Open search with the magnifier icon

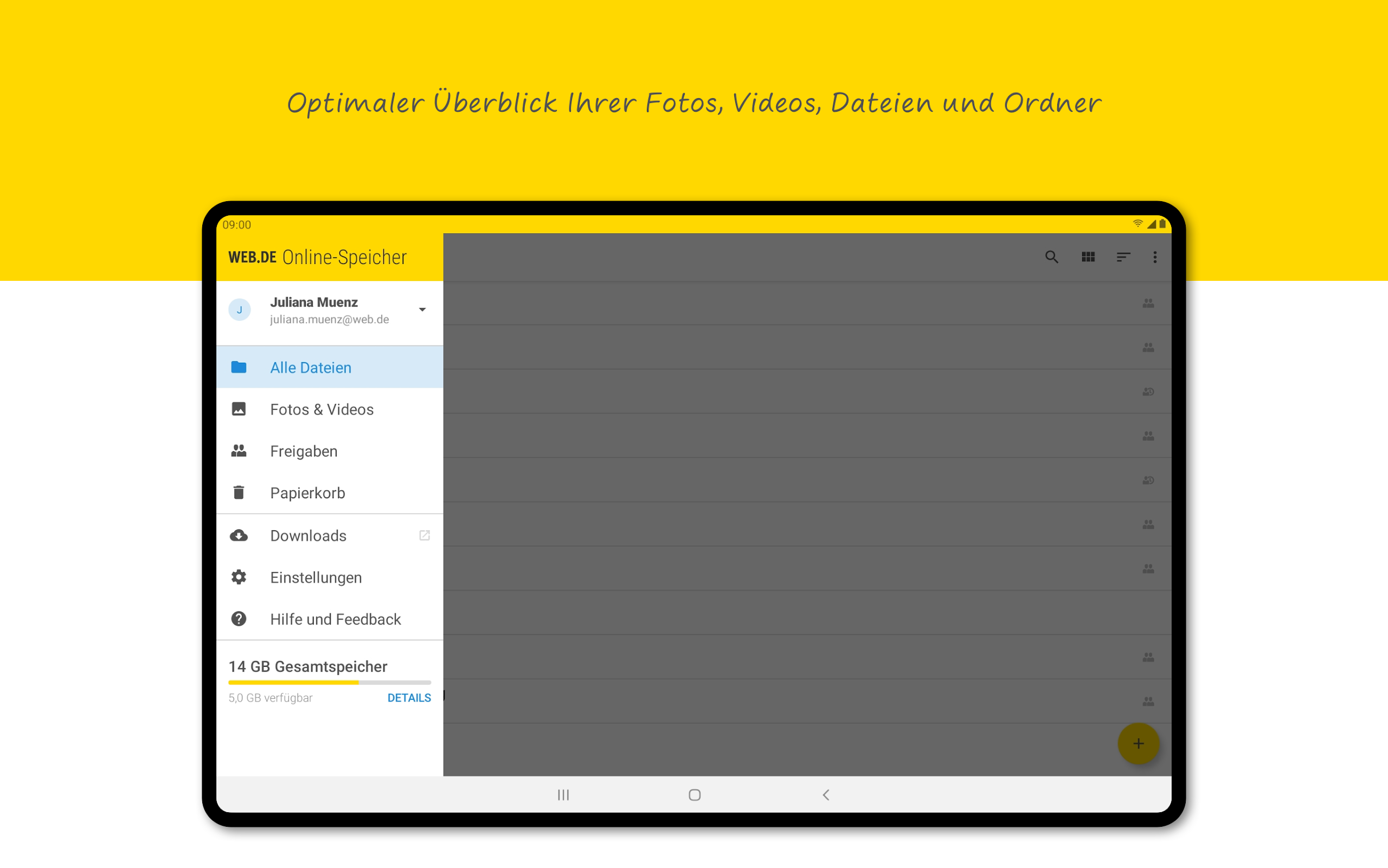pos(1051,256)
